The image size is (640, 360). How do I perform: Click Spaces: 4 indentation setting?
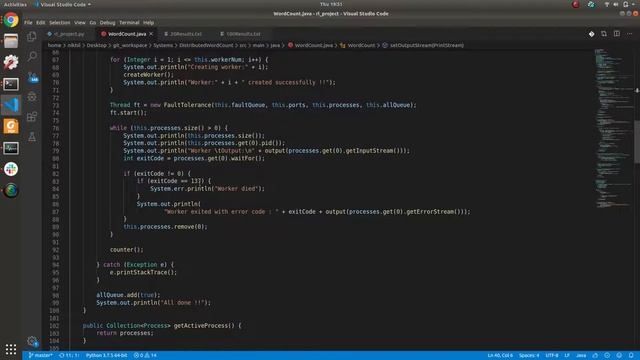(529, 356)
